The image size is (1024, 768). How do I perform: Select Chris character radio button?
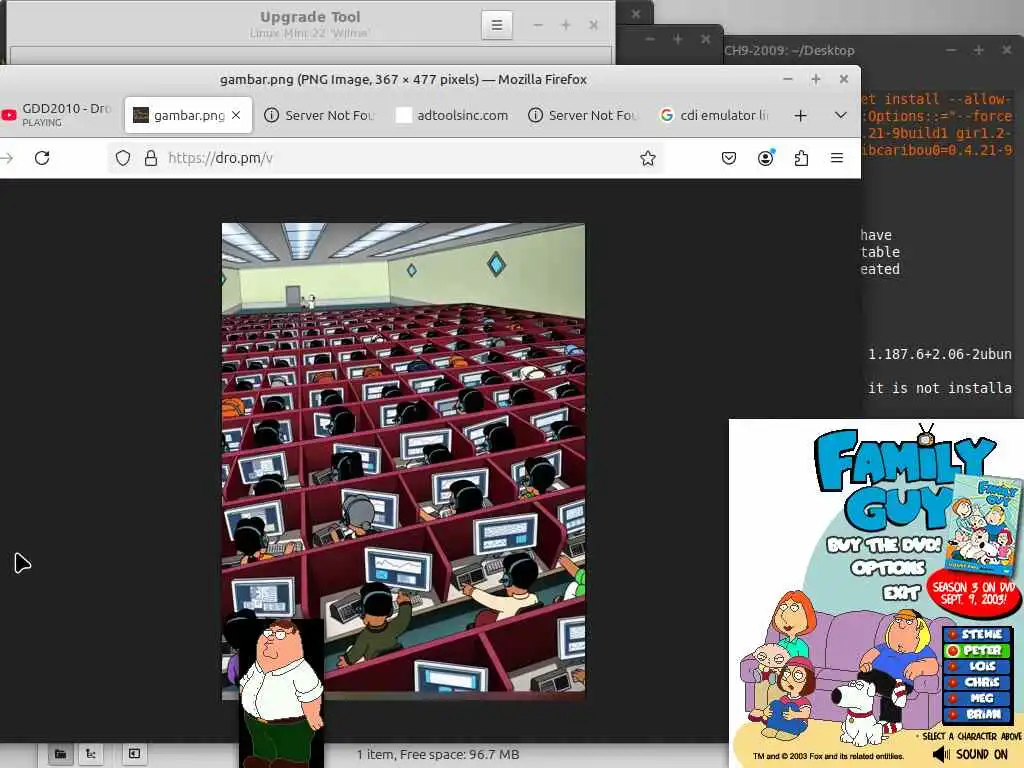coord(953,682)
